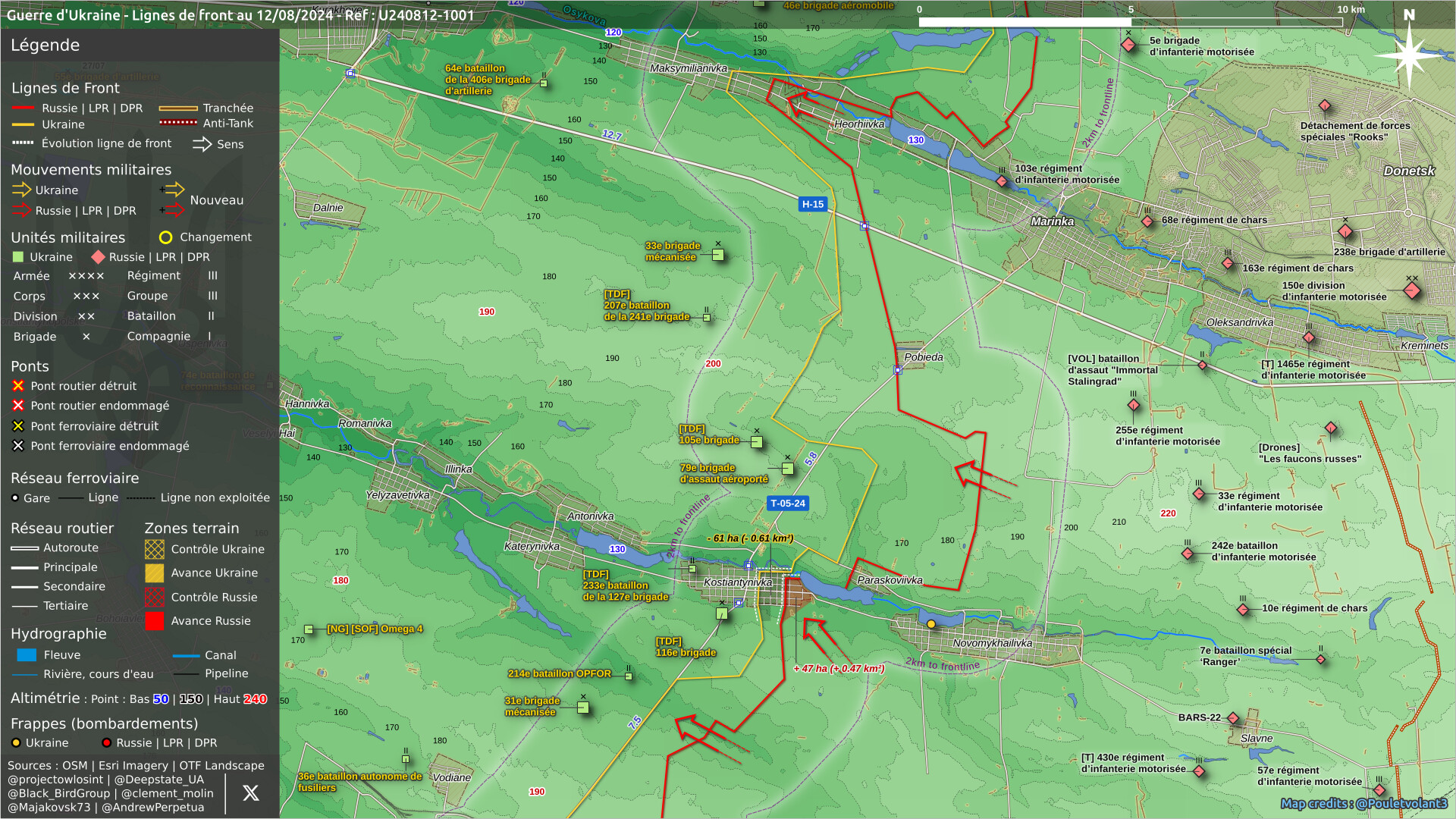The height and width of the screenshot is (819, 1456).
Task: Click the red Avance Russie legend swatch
Action: (x=155, y=621)
